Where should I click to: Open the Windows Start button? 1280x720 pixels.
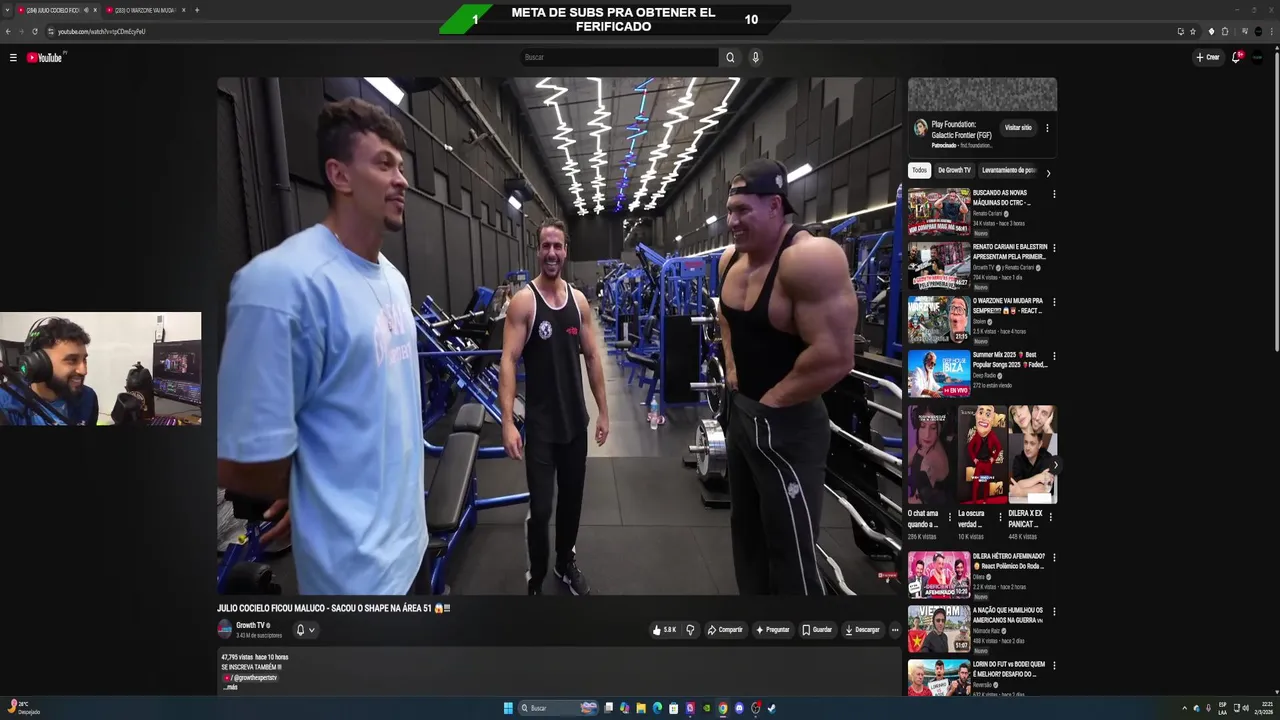[x=508, y=708]
